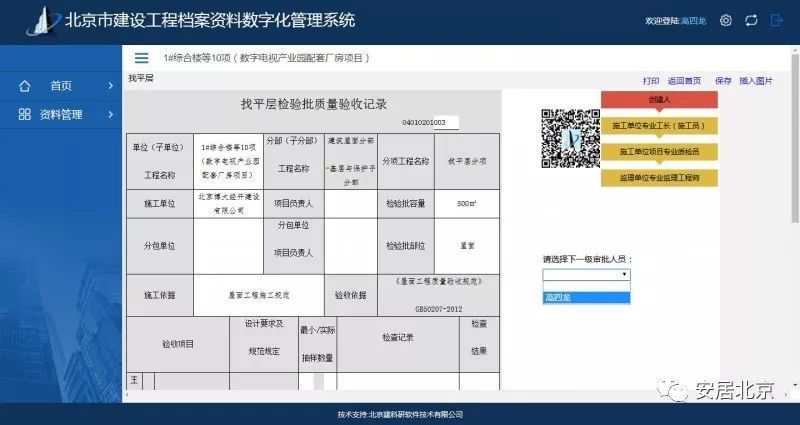This screenshot has width=800, height=425.
Task: Click the 保存 save link
Action: 723,80
